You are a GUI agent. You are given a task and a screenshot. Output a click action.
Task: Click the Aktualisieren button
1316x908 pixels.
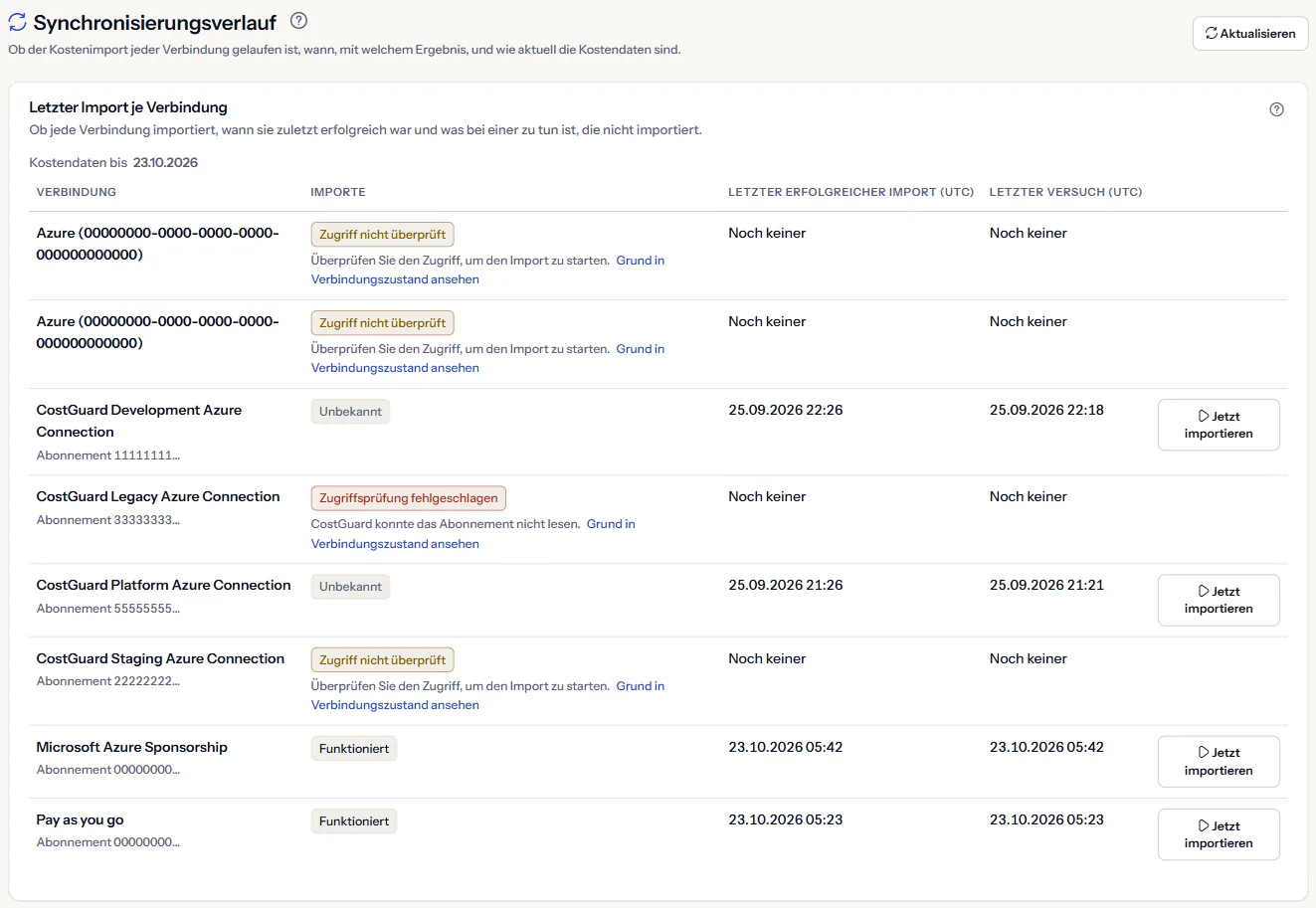[x=1250, y=33]
